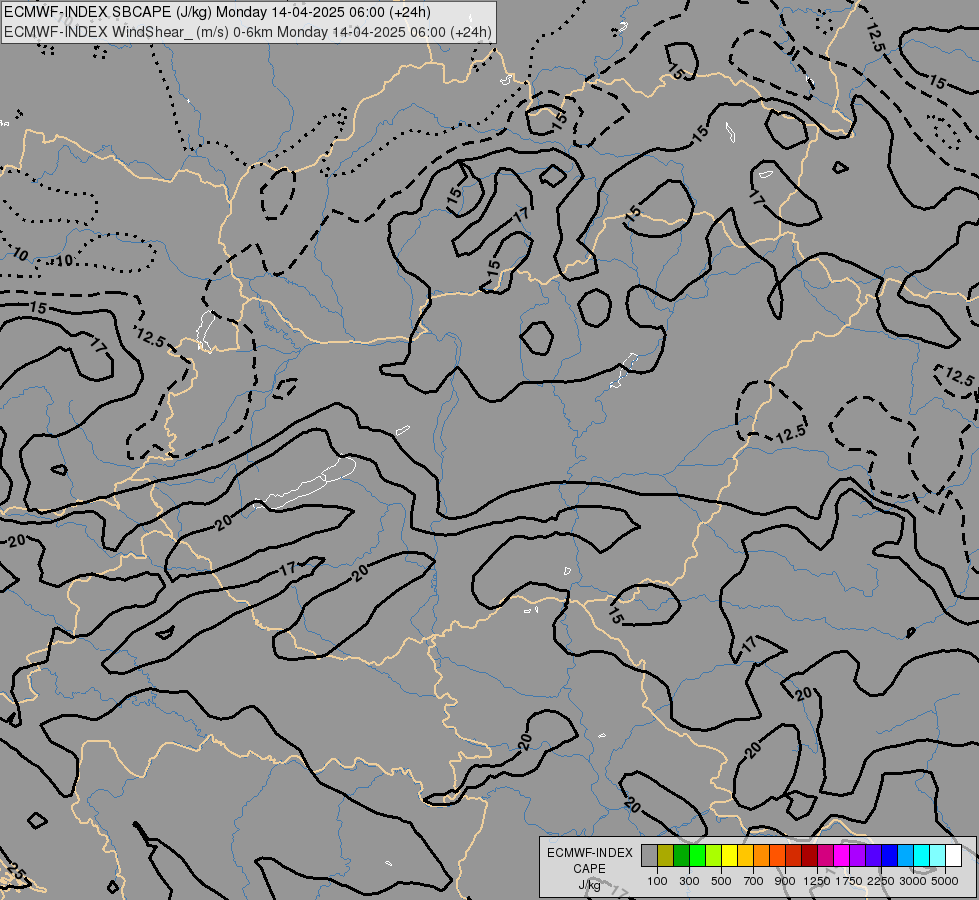Click the amber swatch right of yellow

[745, 856]
